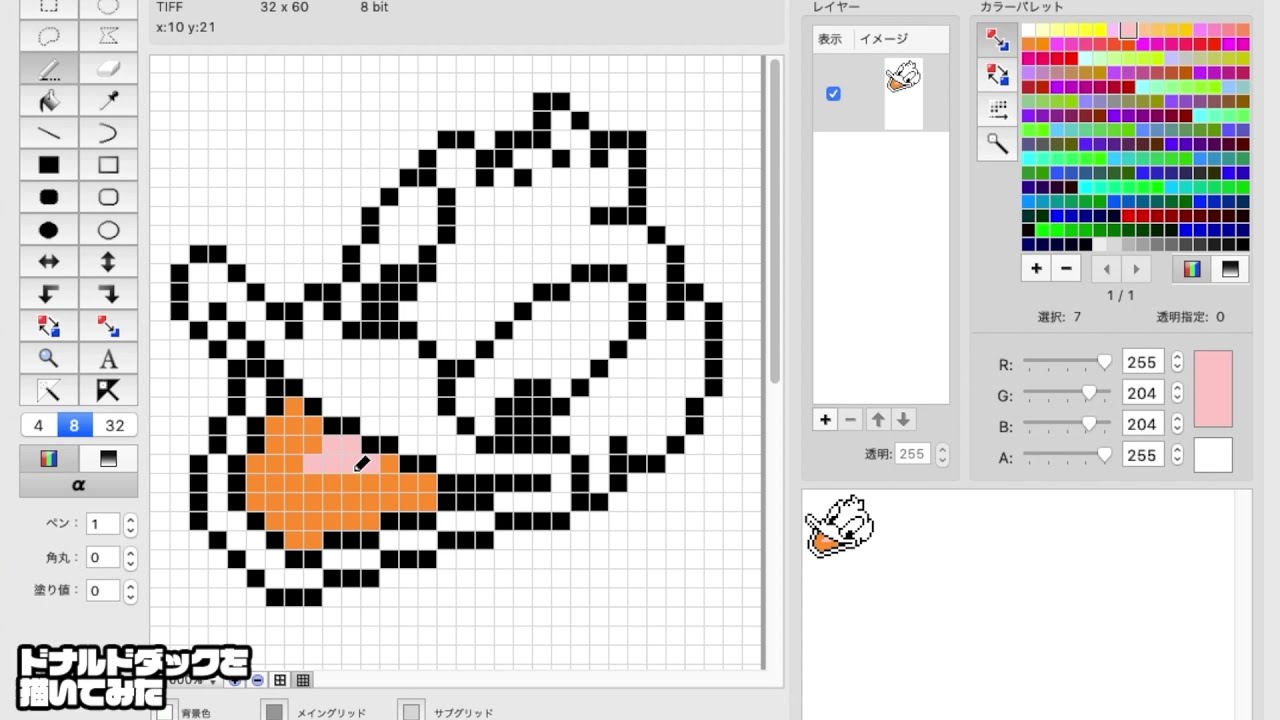Viewport: 1280px width, 720px height.
Task: Flip the image horizontally
Action: [49, 262]
